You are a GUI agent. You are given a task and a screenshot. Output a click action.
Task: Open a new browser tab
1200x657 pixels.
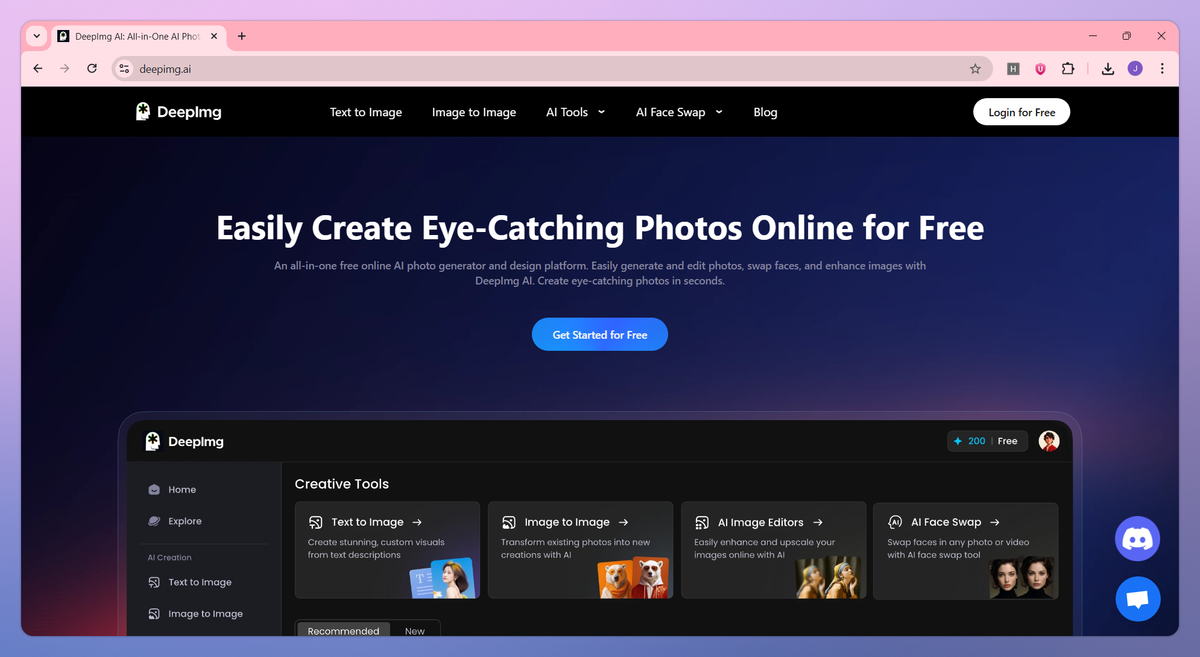point(241,36)
